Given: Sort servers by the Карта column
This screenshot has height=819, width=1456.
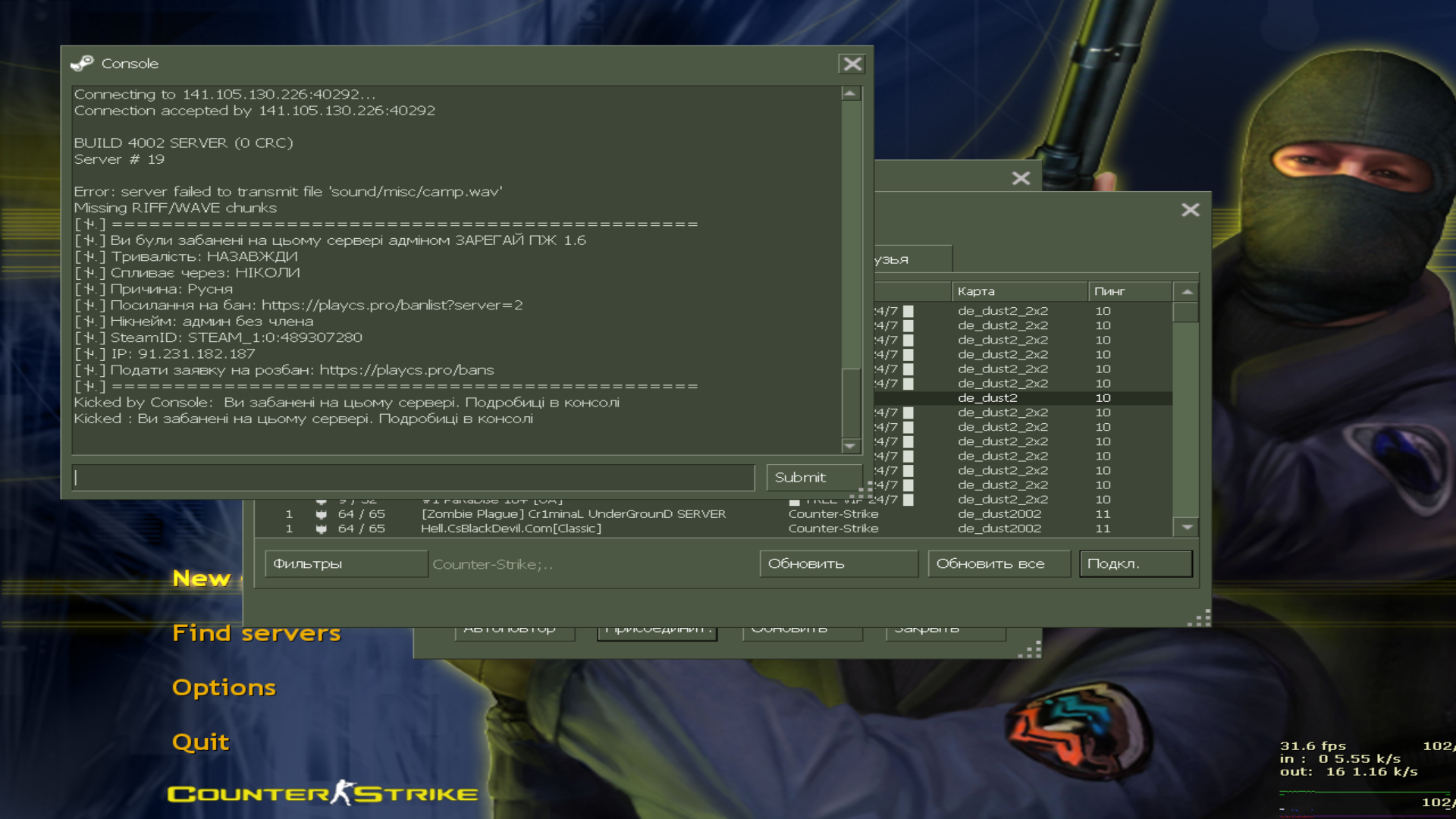Looking at the screenshot, I should [1019, 292].
